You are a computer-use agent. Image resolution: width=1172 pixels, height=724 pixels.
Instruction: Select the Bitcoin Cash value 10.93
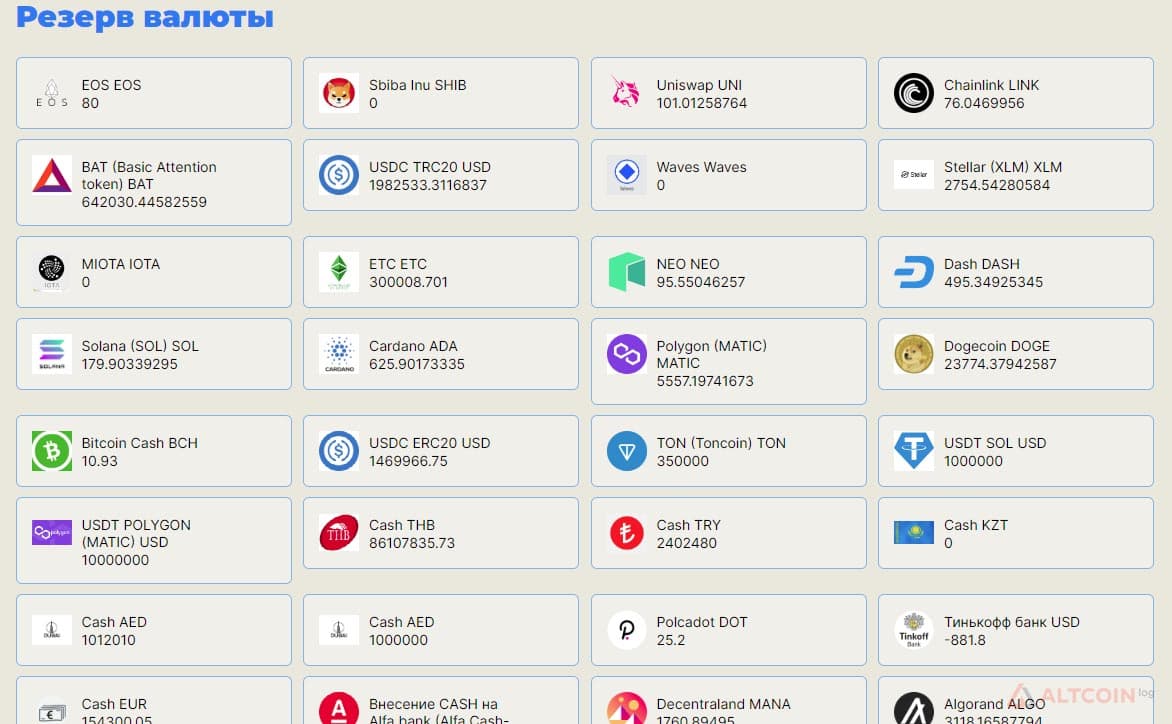[x=99, y=461]
